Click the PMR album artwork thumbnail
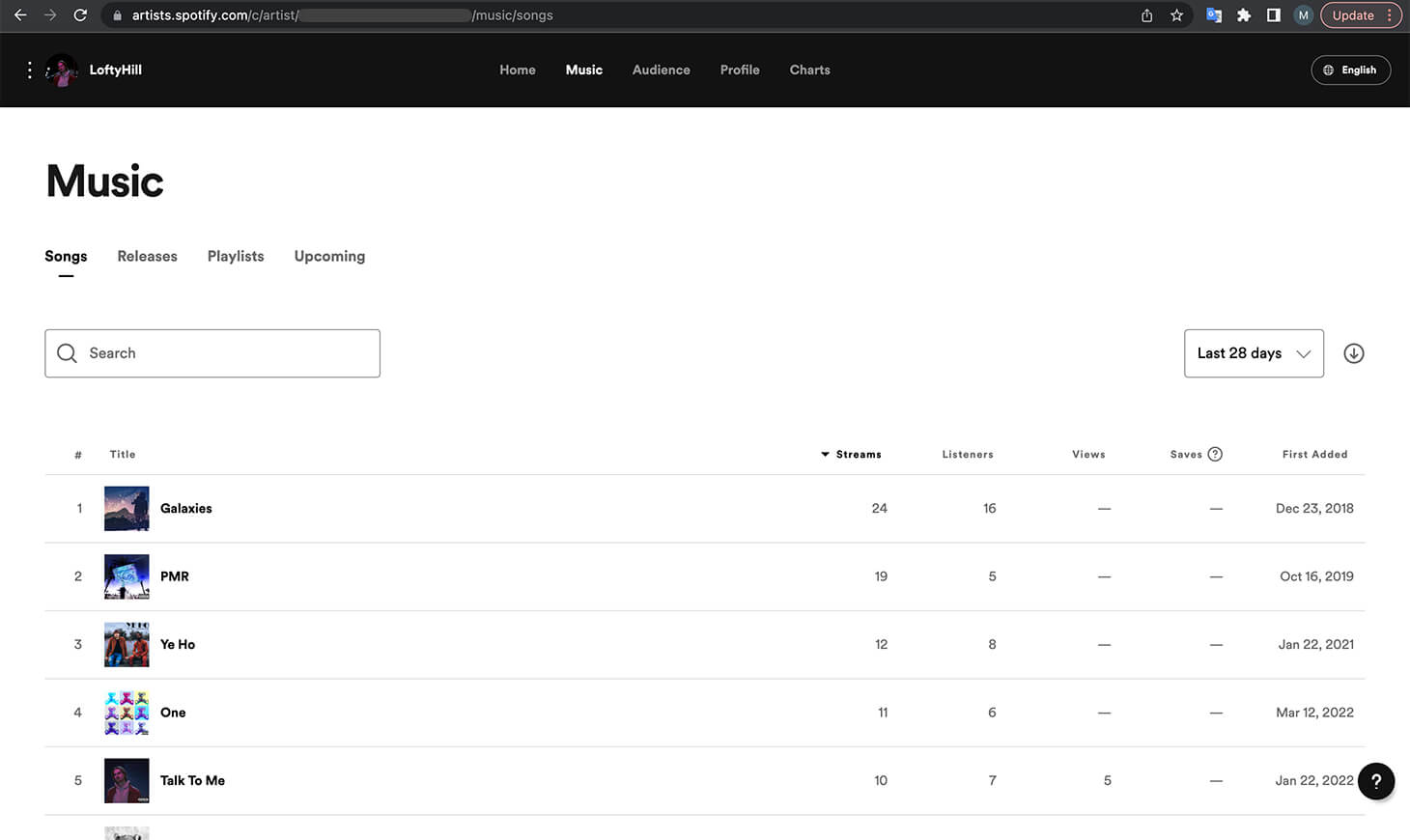The height and width of the screenshot is (840, 1410). (x=127, y=576)
